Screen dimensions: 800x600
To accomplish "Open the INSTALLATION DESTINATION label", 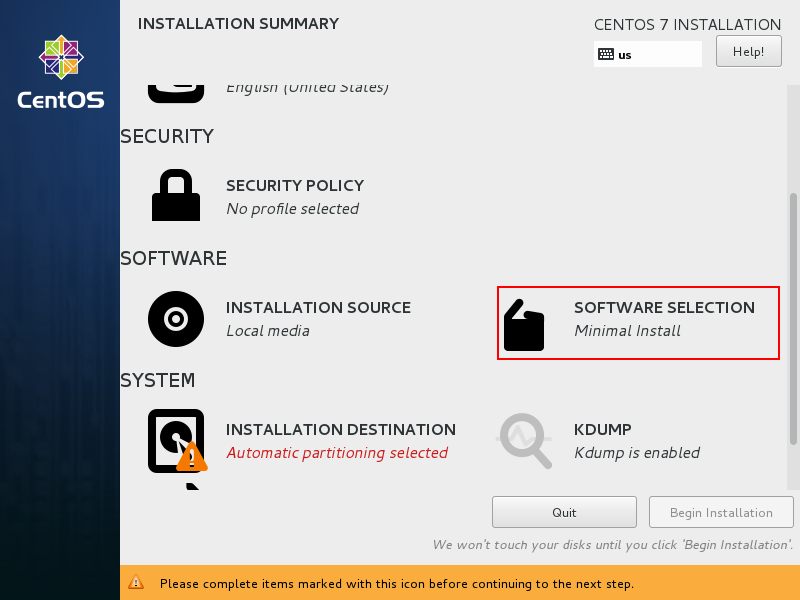I will 341,430.
